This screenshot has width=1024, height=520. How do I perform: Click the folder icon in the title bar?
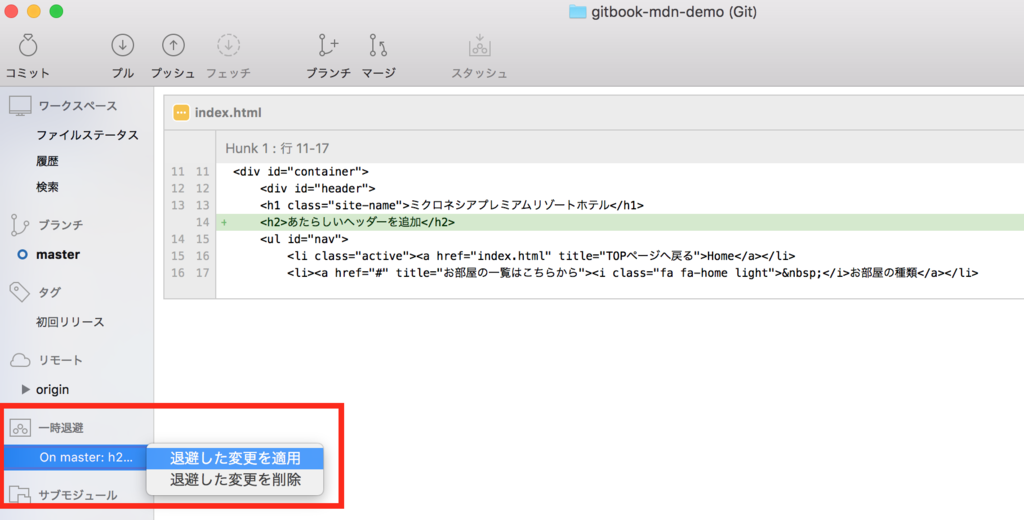[577, 12]
